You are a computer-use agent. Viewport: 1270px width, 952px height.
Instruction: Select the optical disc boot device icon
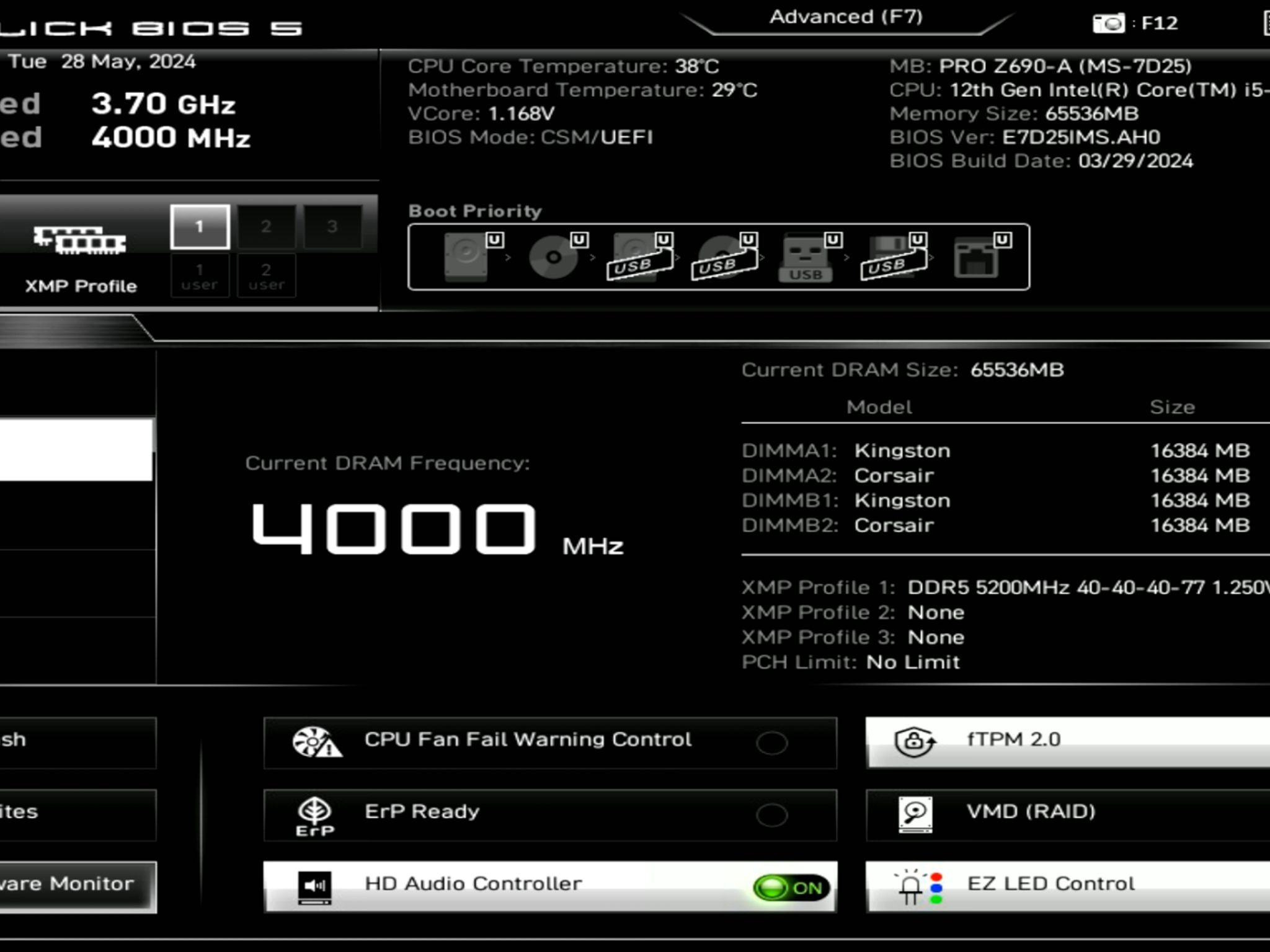click(x=553, y=256)
